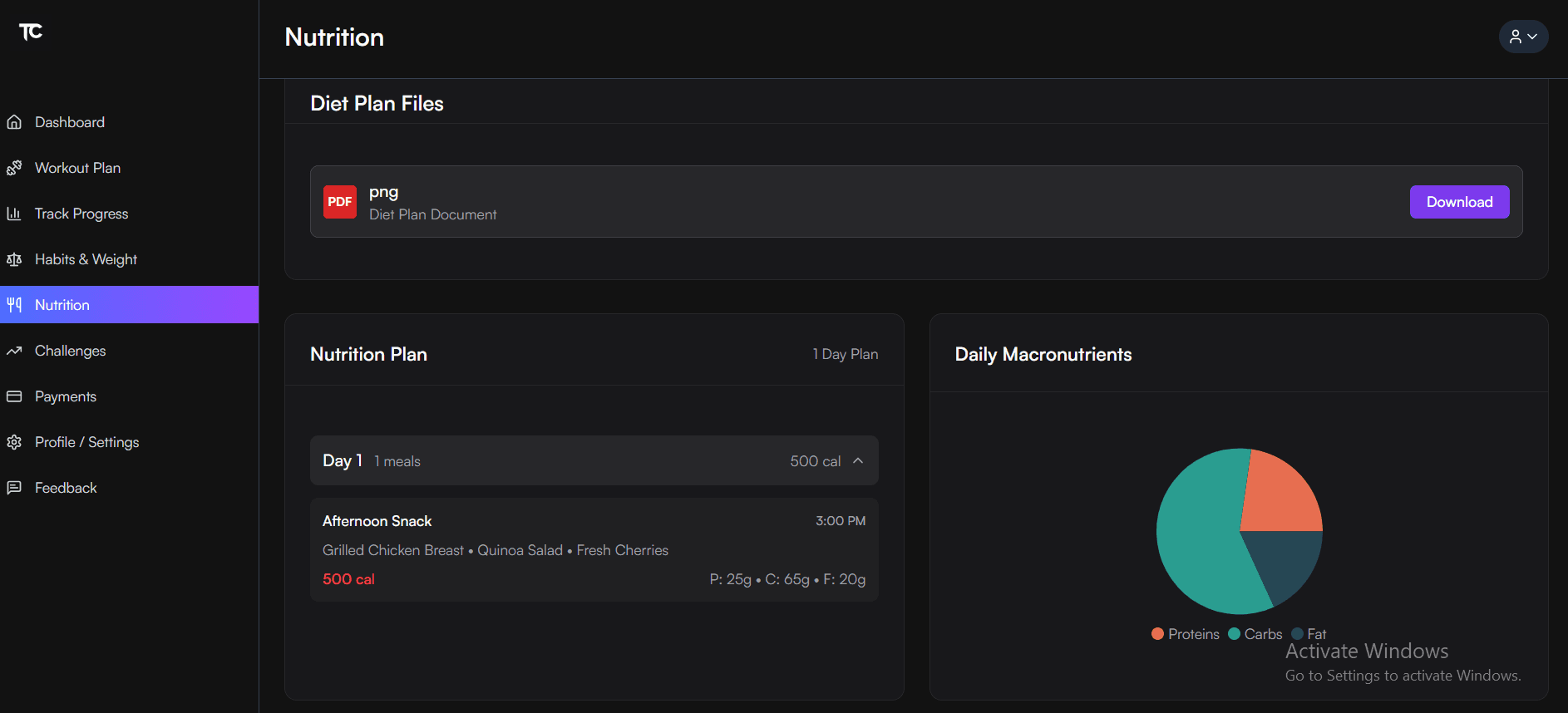The height and width of the screenshot is (713, 1568).
Task: Open the png diet plan file name
Action: tap(383, 192)
